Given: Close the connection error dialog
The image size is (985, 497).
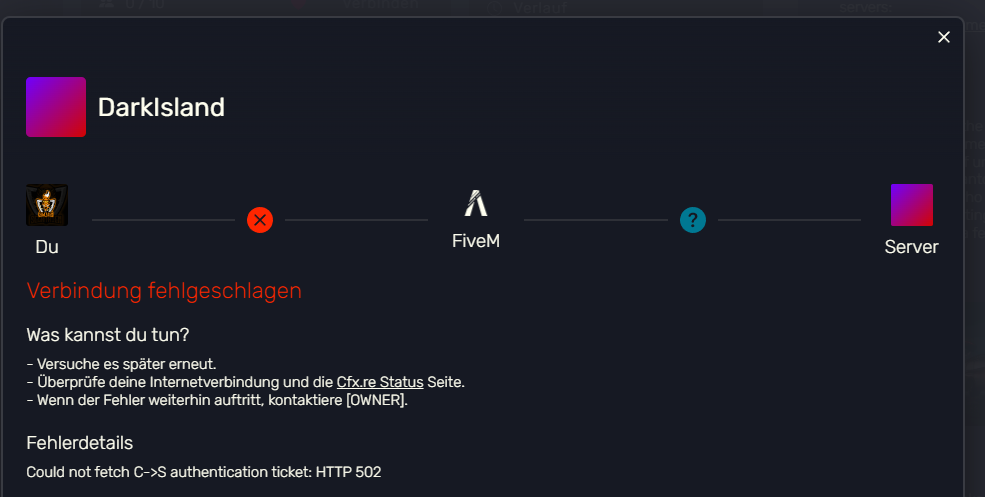Looking at the screenshot, I should click(944, 37).
